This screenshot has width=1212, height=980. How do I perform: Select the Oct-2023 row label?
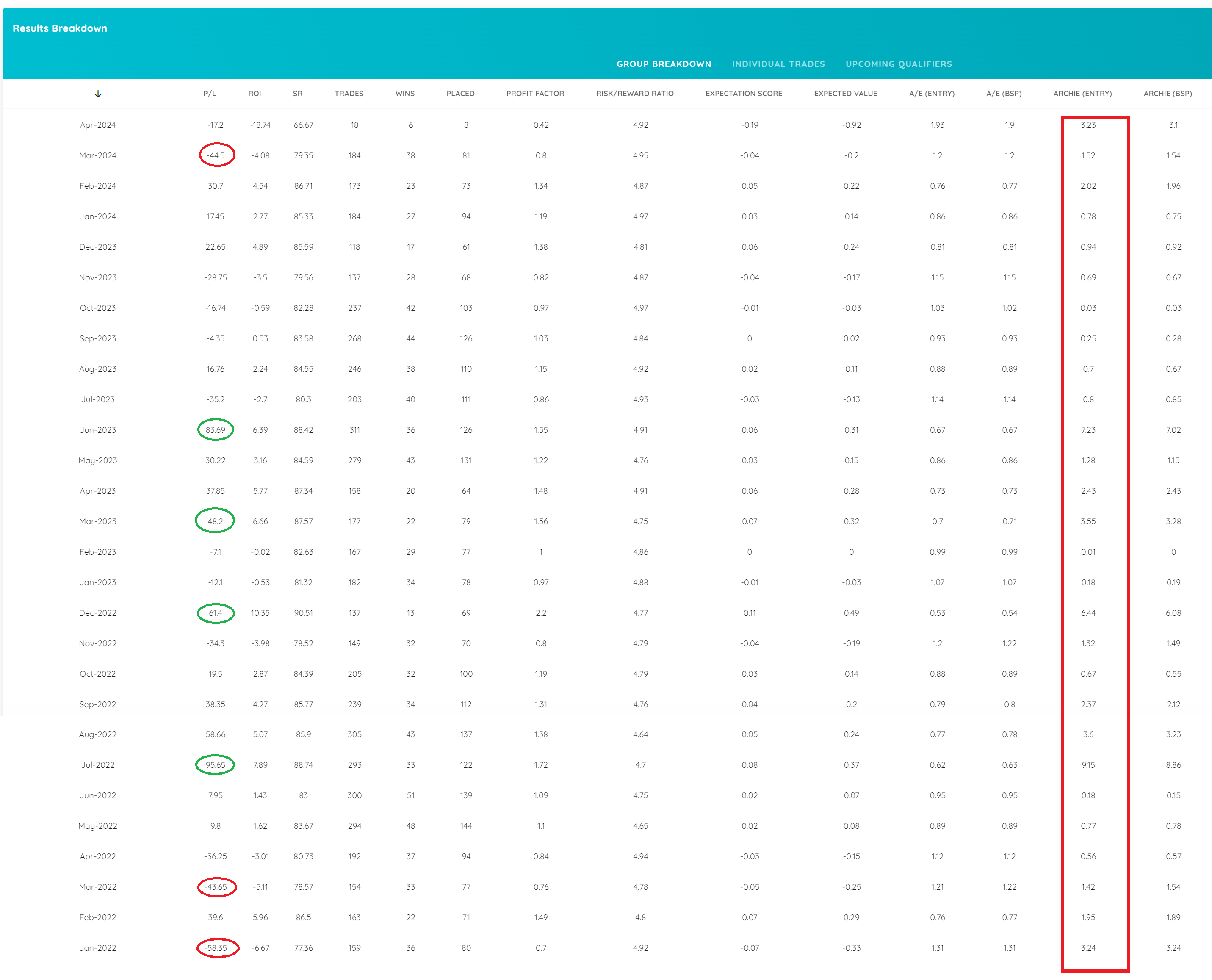click(x=98, y=308)
